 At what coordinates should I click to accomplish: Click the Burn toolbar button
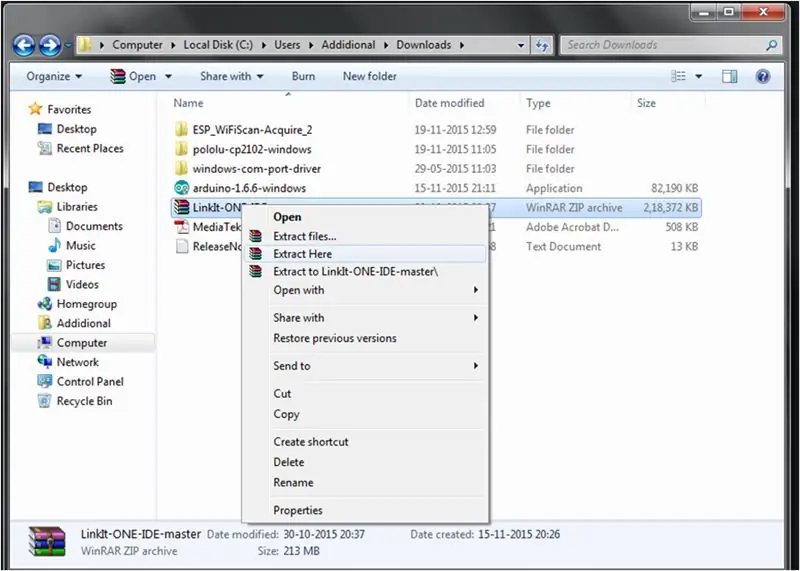point(303,77)
